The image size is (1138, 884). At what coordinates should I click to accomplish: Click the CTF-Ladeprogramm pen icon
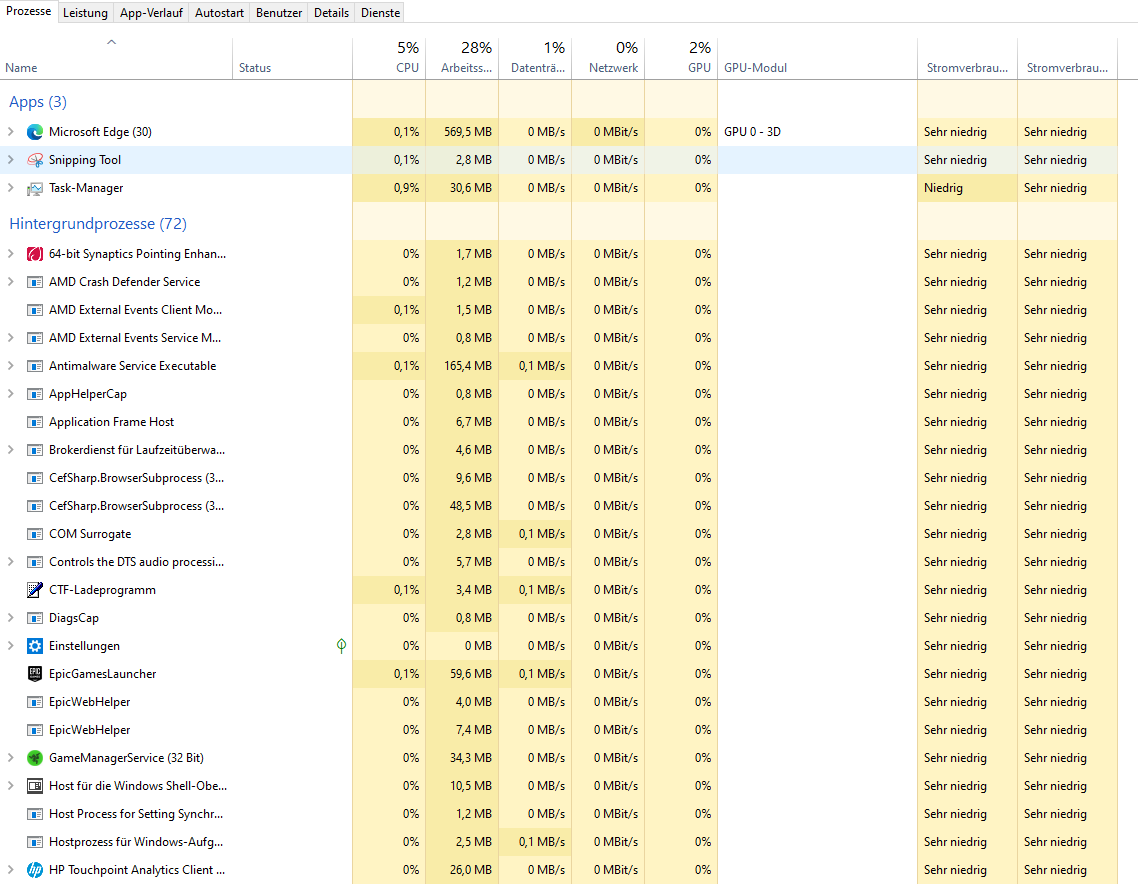(x=35, y=590)
